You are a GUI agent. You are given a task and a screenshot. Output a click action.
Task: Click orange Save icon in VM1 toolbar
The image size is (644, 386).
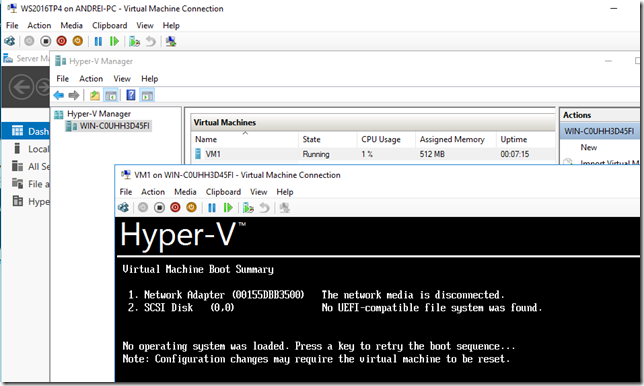point(191,208)
